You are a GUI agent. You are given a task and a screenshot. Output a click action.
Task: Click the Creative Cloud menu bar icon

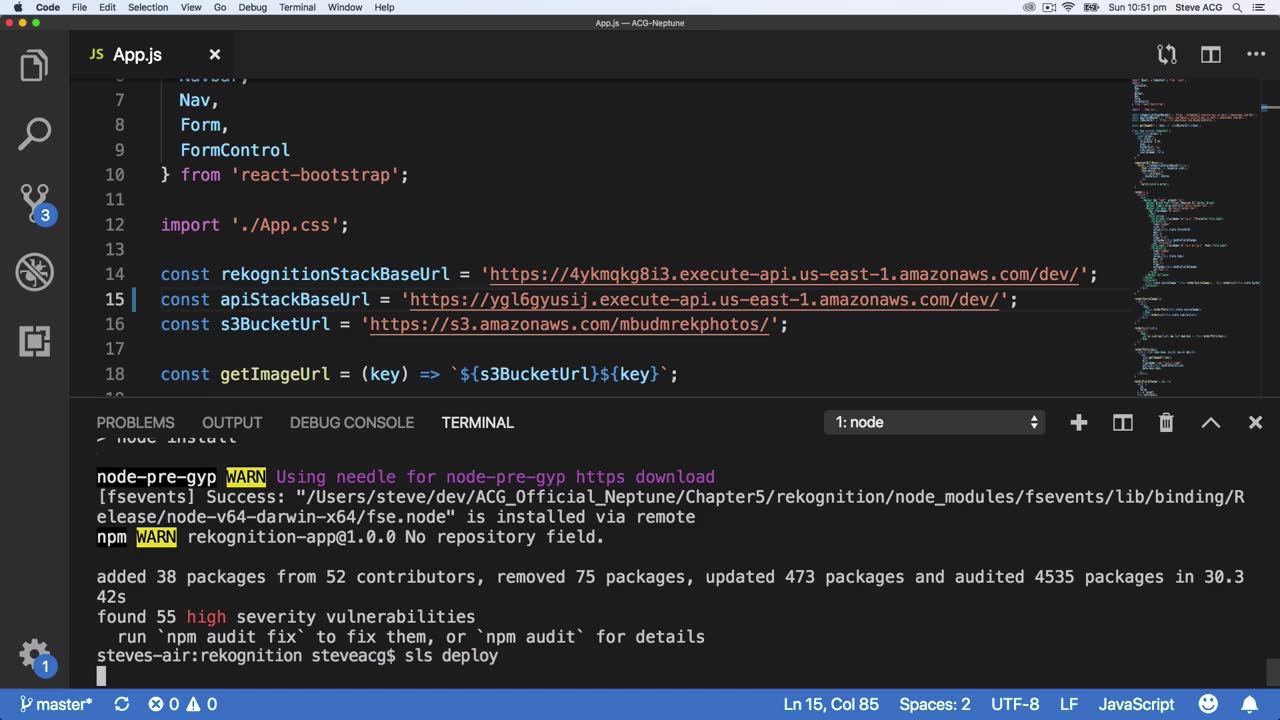(1029, 7)
